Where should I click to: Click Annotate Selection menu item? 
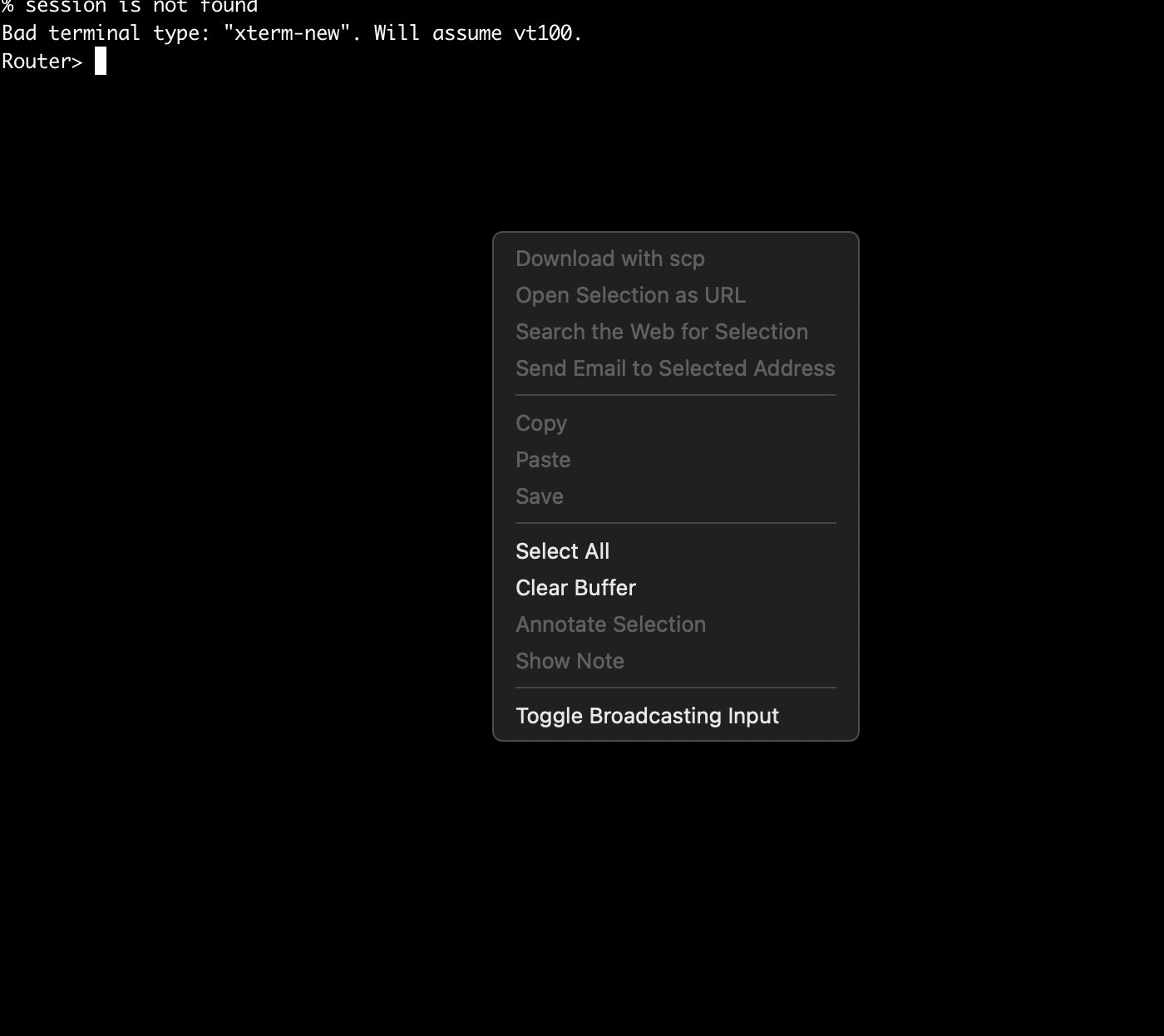click(x=610, y=624)
